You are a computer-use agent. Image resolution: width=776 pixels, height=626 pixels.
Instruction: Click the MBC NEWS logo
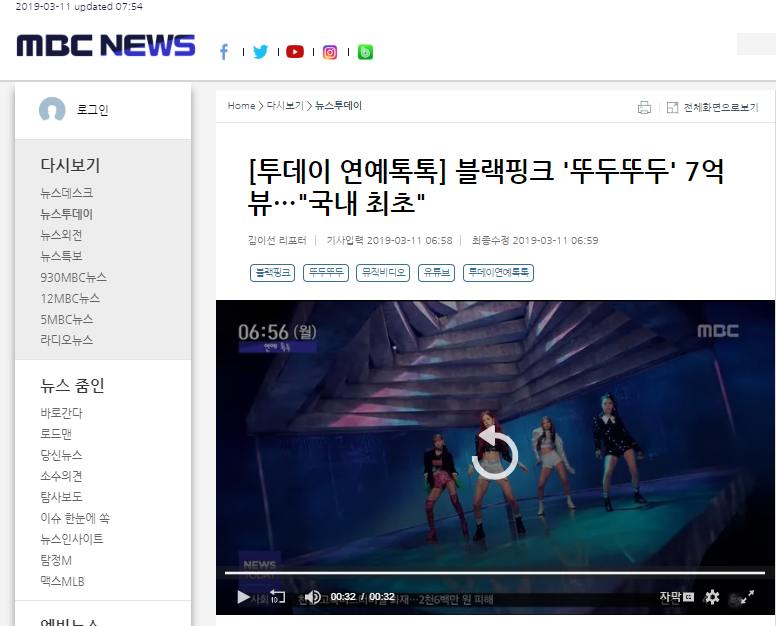click(106, 45)
